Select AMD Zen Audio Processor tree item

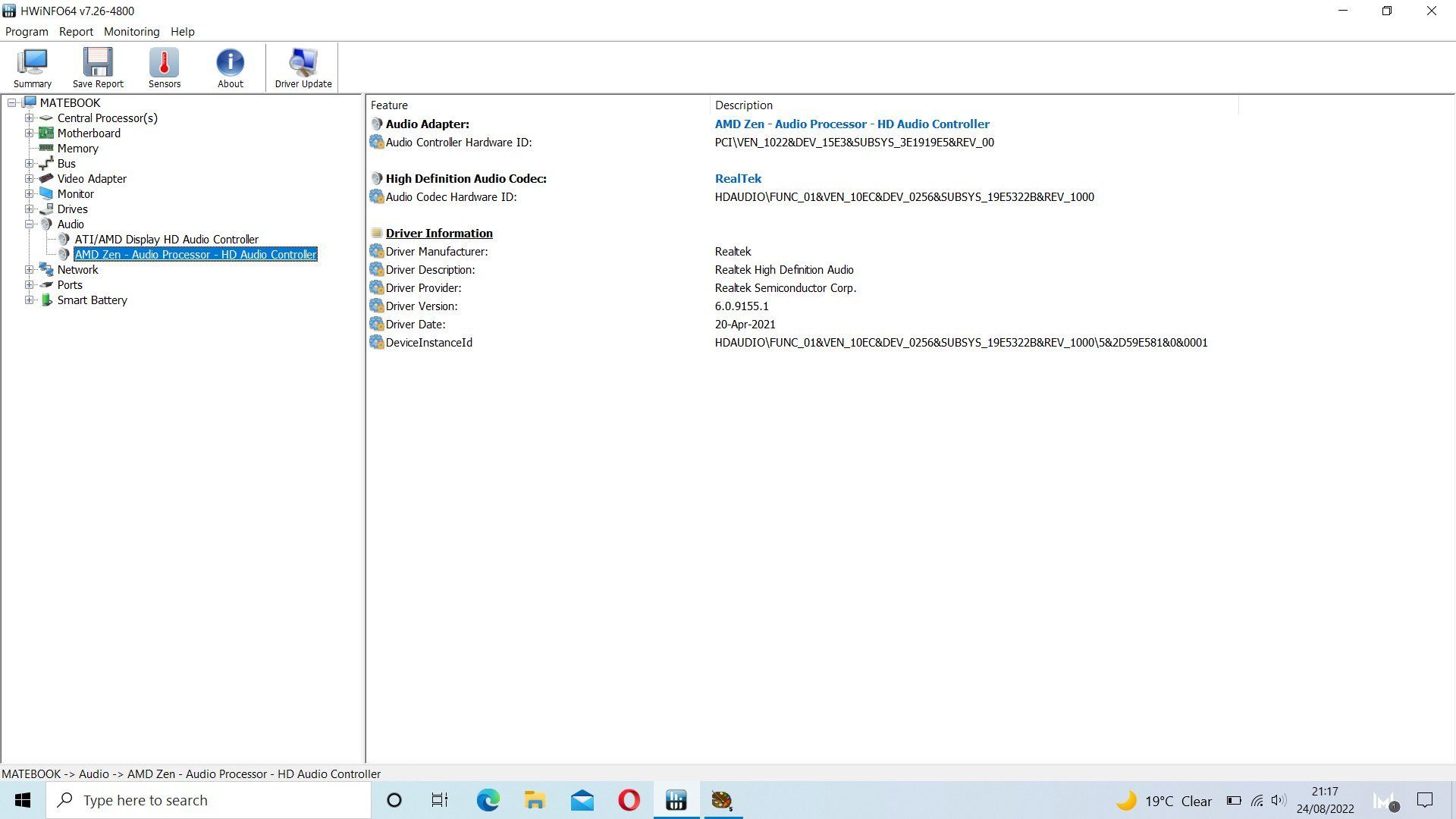pos(196,254)
